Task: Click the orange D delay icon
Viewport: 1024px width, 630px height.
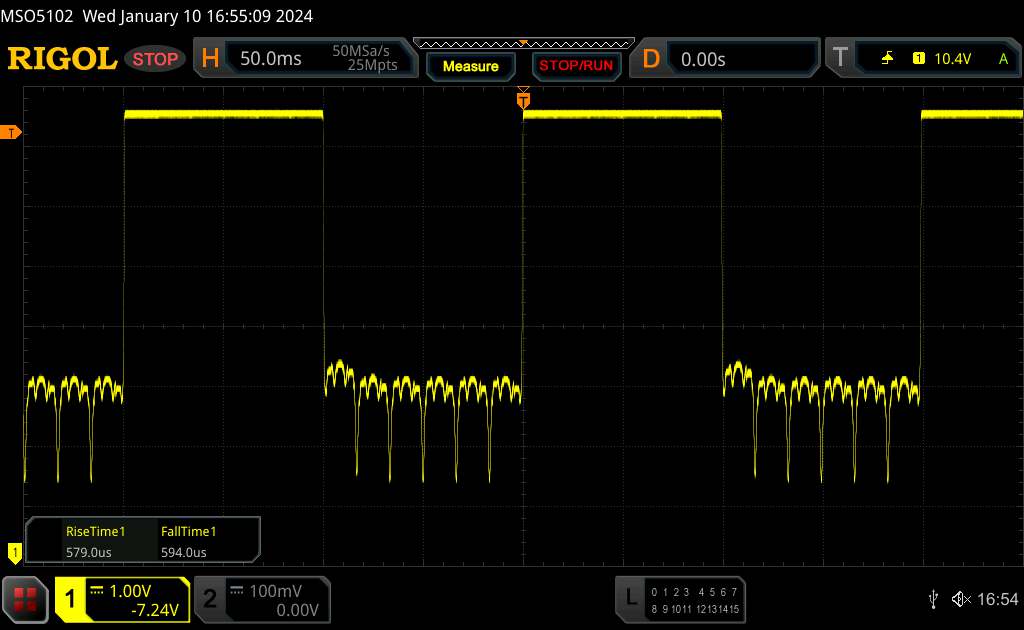Action: [x=651, y=59]
